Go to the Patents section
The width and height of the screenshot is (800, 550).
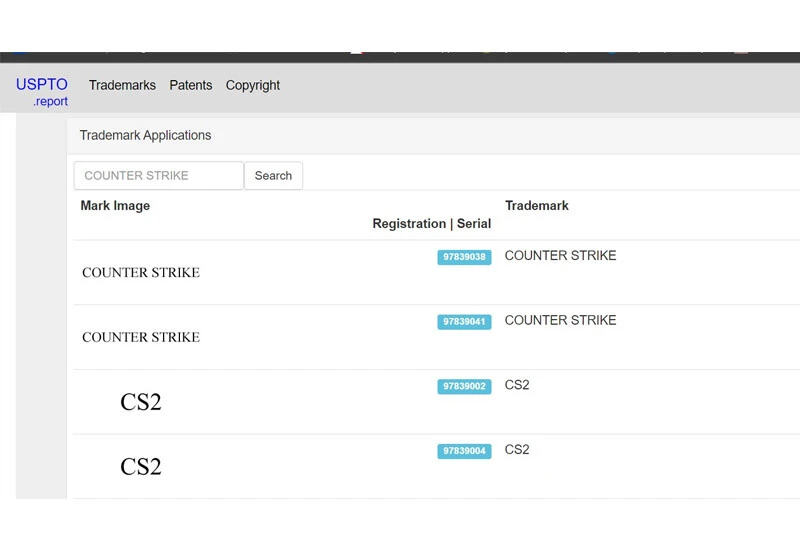[x=190, y=86]
